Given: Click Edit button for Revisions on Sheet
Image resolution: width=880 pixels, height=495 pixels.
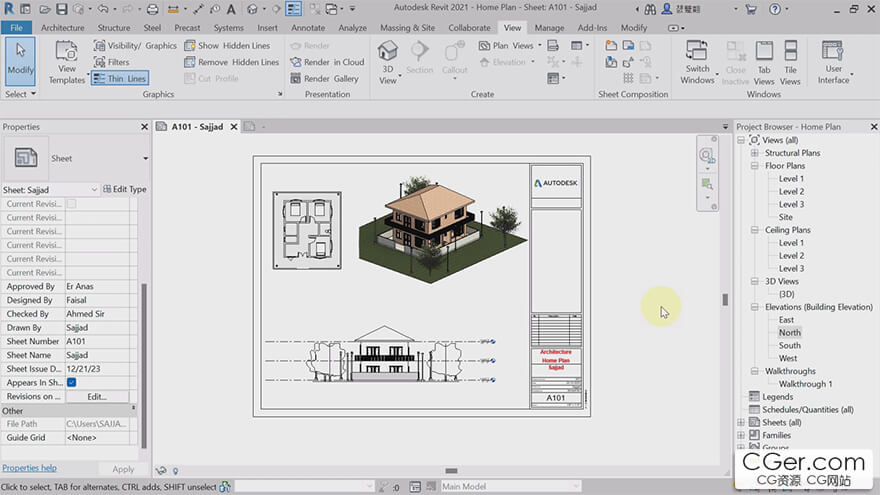Looking at the screenshot, I should (97, 396).
